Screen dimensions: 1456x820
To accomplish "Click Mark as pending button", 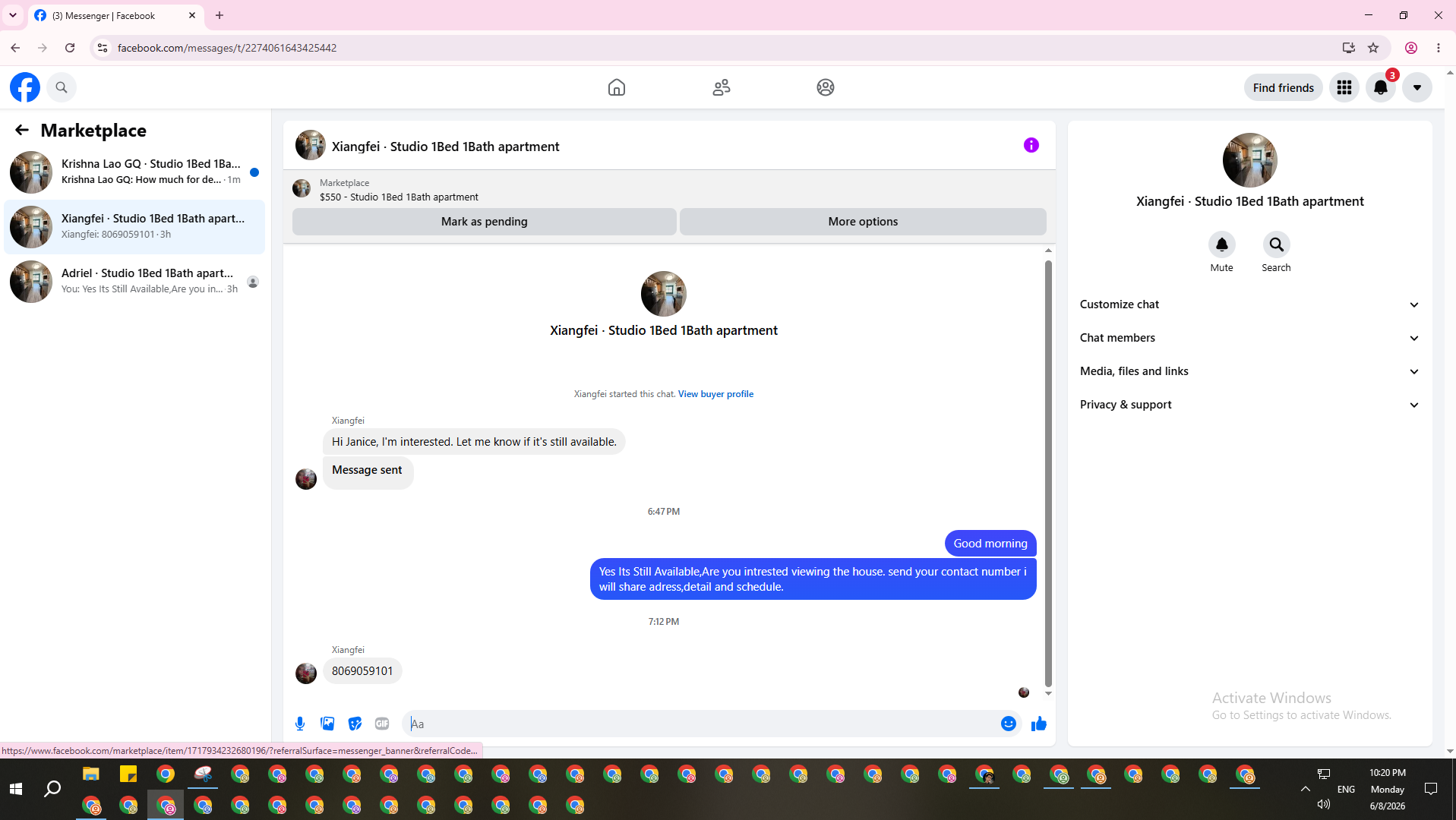I will 485,222.
